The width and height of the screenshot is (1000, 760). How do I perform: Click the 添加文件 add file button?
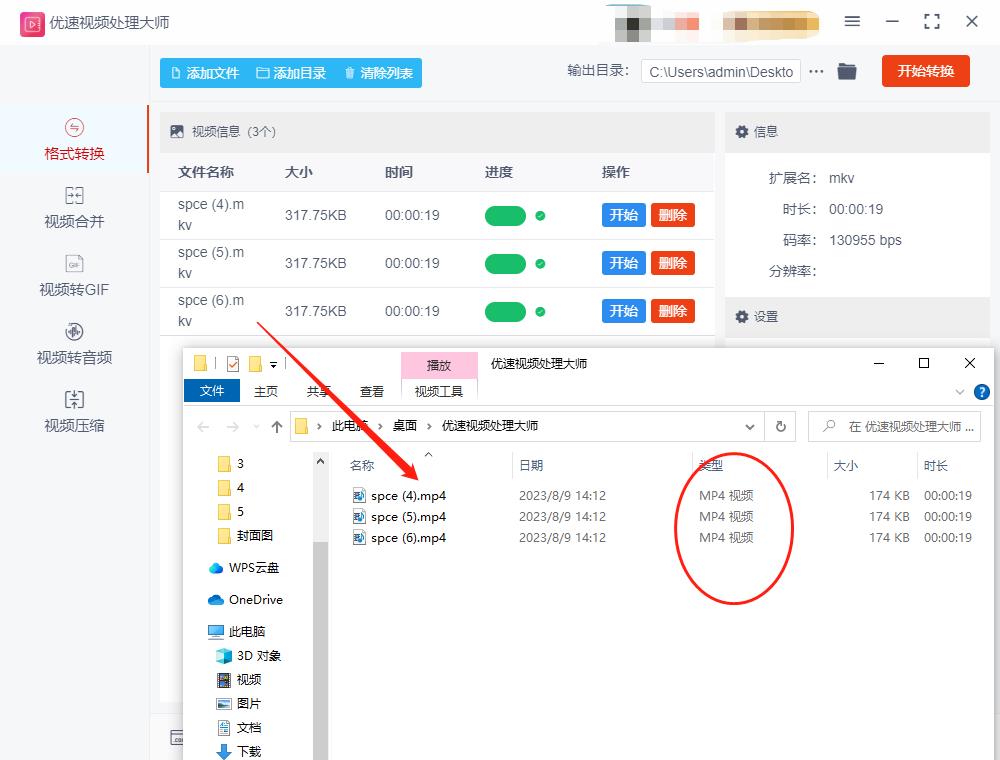tap(205, 73)
